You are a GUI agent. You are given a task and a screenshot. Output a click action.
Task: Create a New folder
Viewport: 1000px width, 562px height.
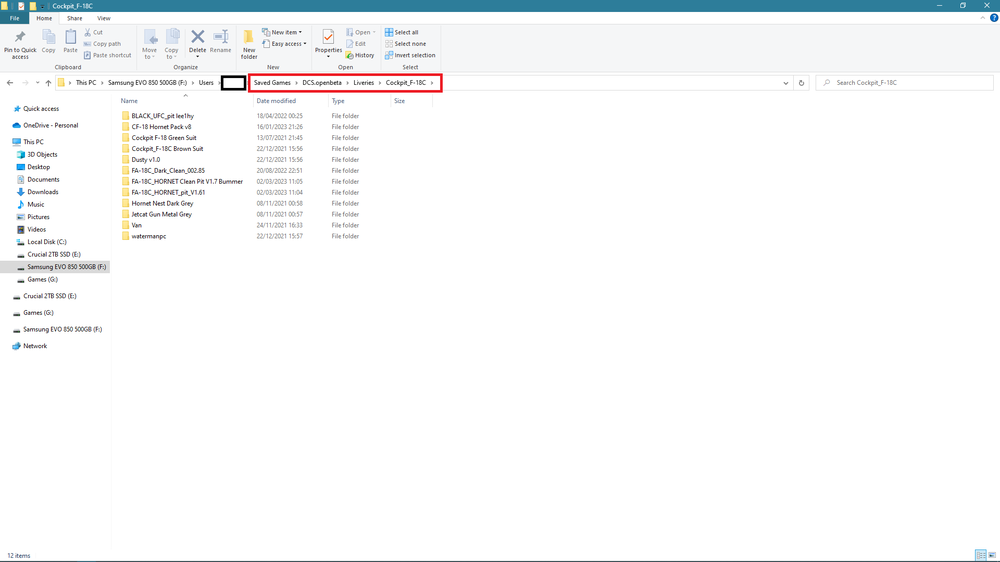pos(249,44)
